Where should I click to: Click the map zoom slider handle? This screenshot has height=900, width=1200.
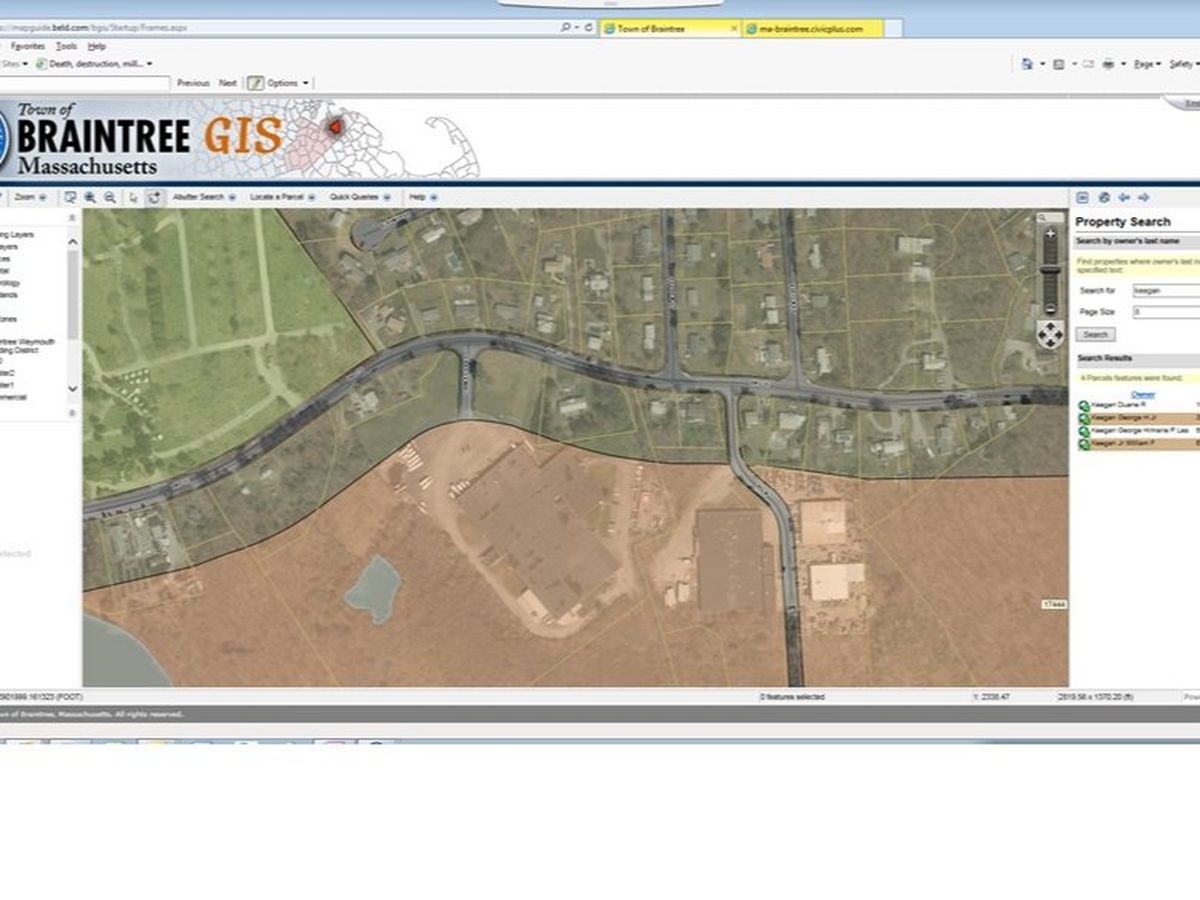click(x=1049, y=267)
